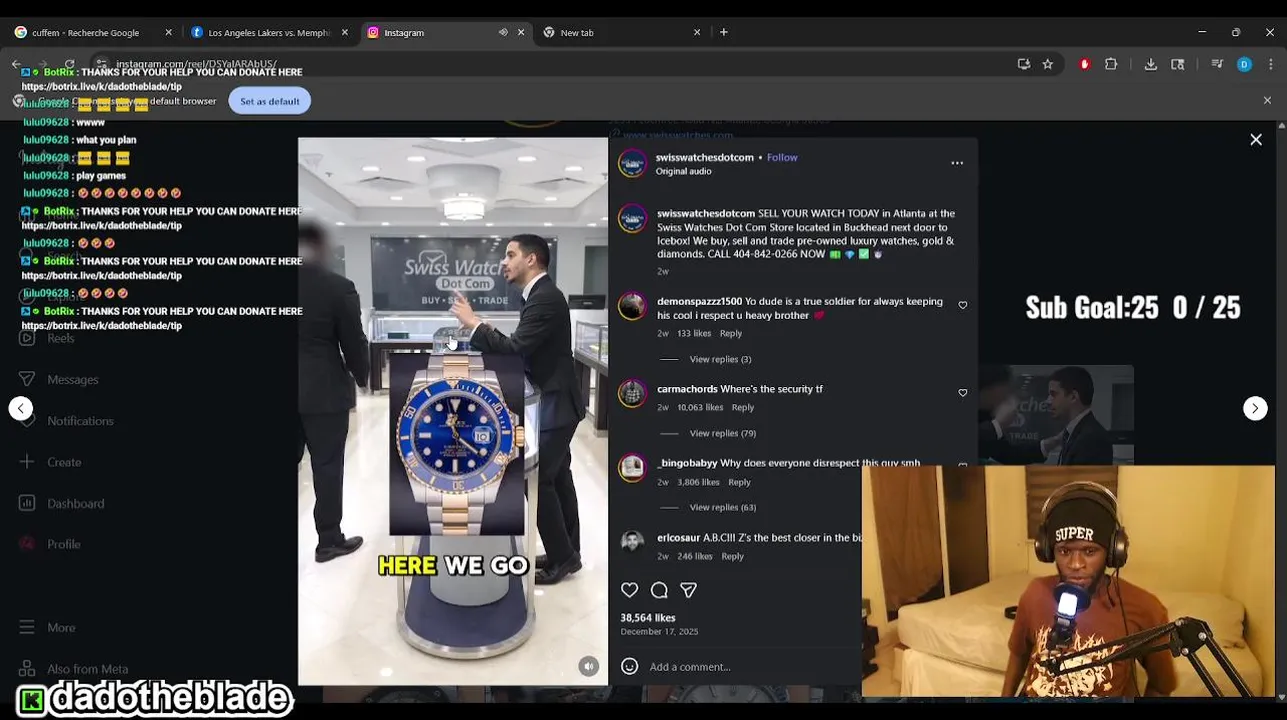The image size is (1287, 720).
Task: Like the reel with the heart icon
Action: pyautogui.click(x=629, y=590)
